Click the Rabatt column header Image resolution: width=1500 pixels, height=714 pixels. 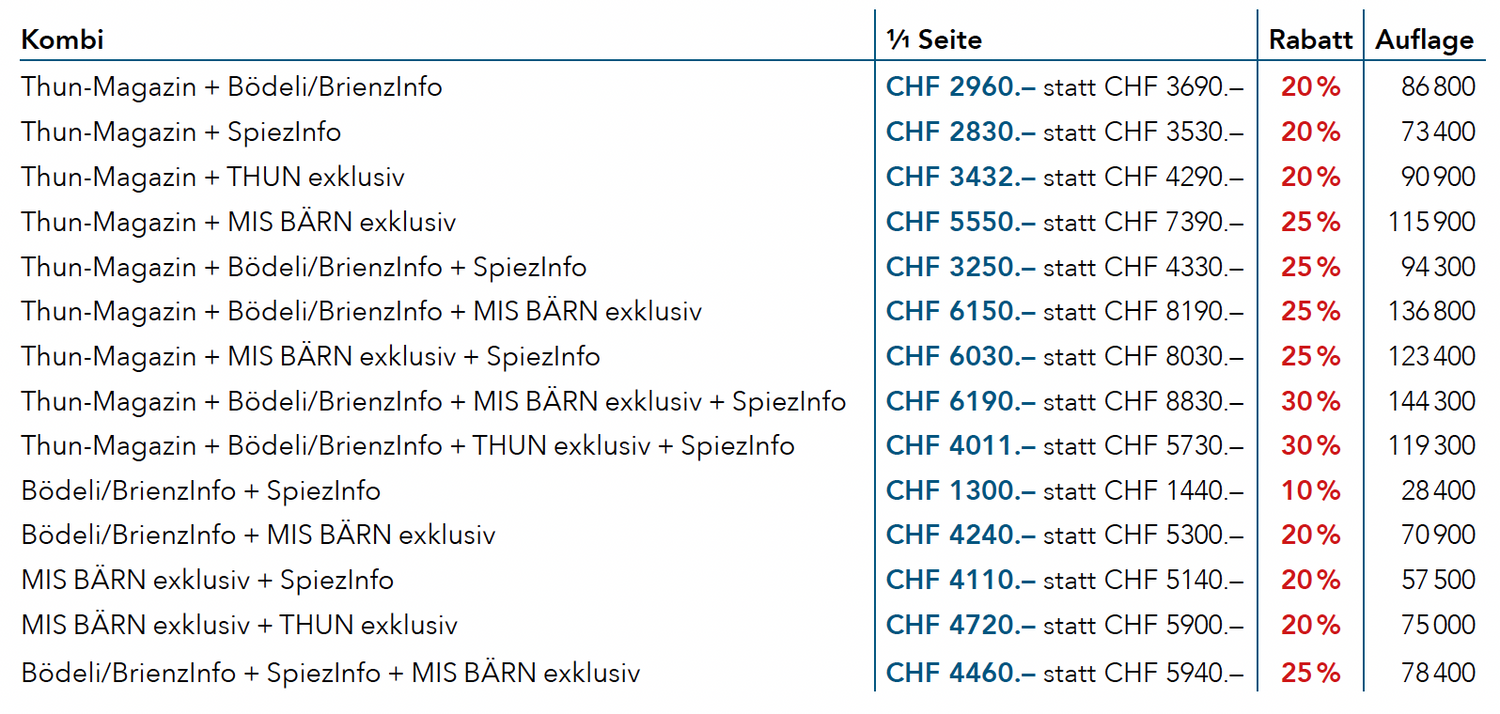pos(1310,39)
